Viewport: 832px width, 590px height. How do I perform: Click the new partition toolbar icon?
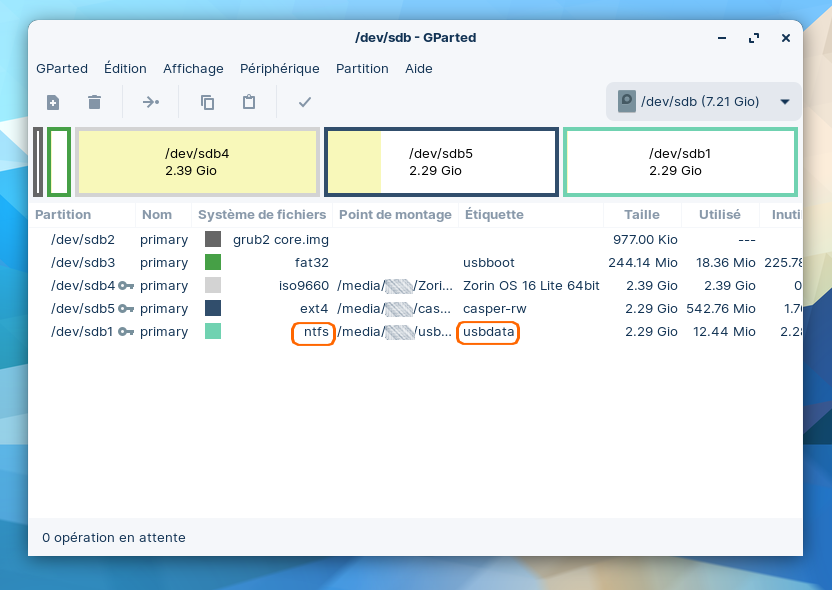pos(53,102)
